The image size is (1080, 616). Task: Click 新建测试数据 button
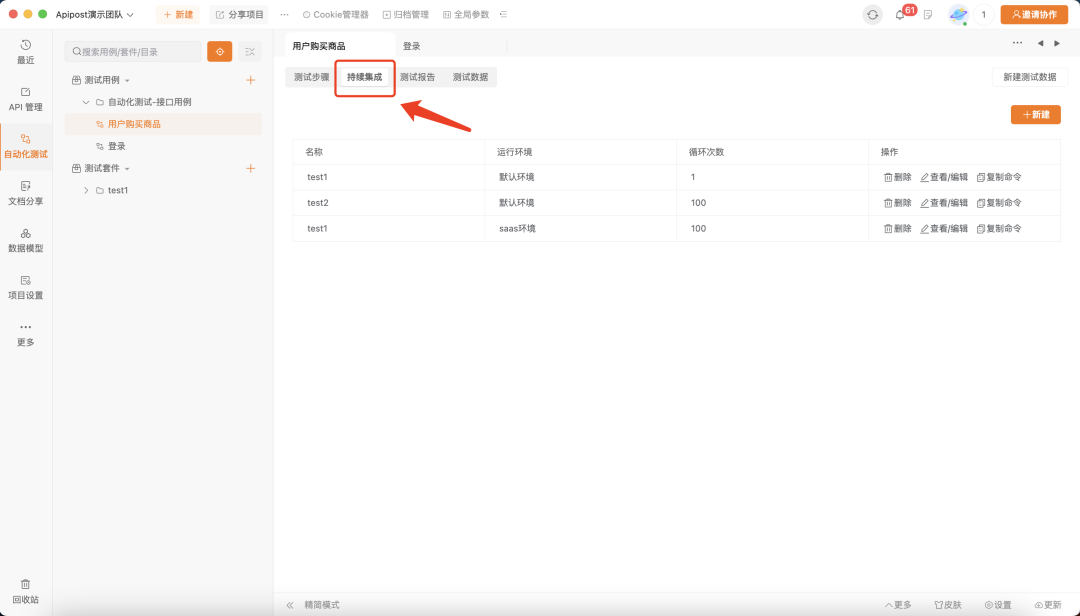(1030, 77)
